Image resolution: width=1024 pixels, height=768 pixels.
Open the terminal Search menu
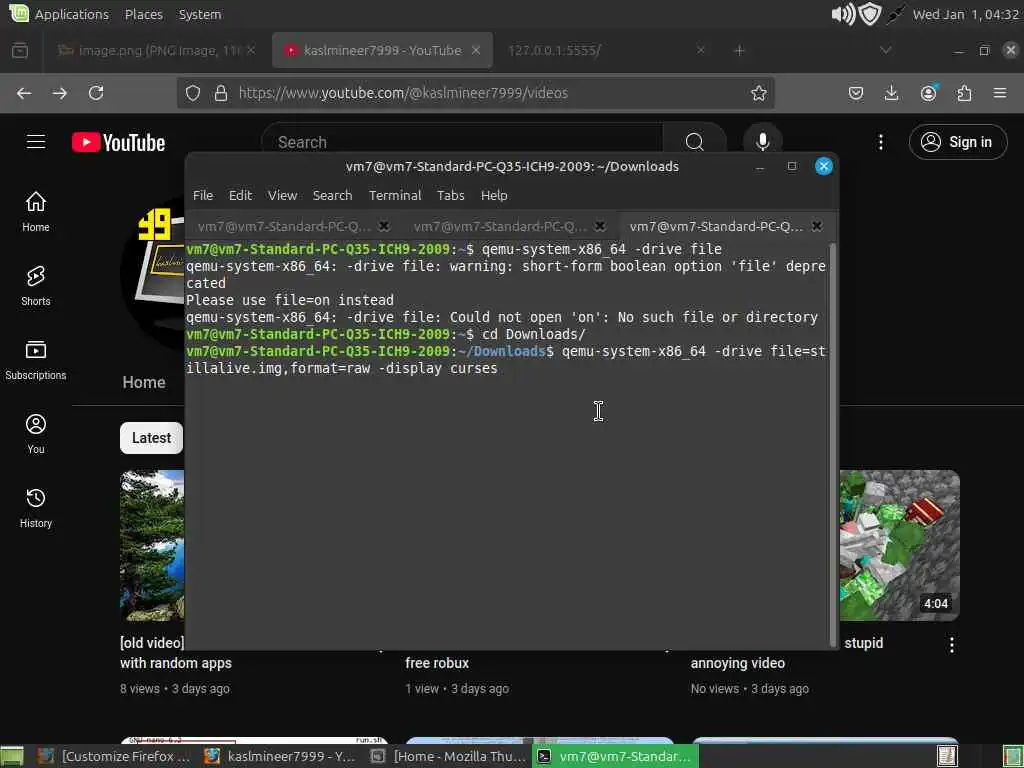tap(332, 195)
